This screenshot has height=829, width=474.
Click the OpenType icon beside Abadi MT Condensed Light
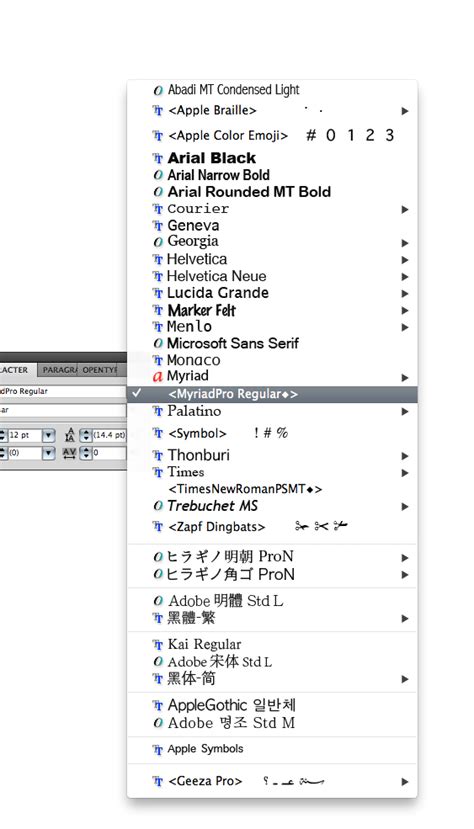point(157,90)
